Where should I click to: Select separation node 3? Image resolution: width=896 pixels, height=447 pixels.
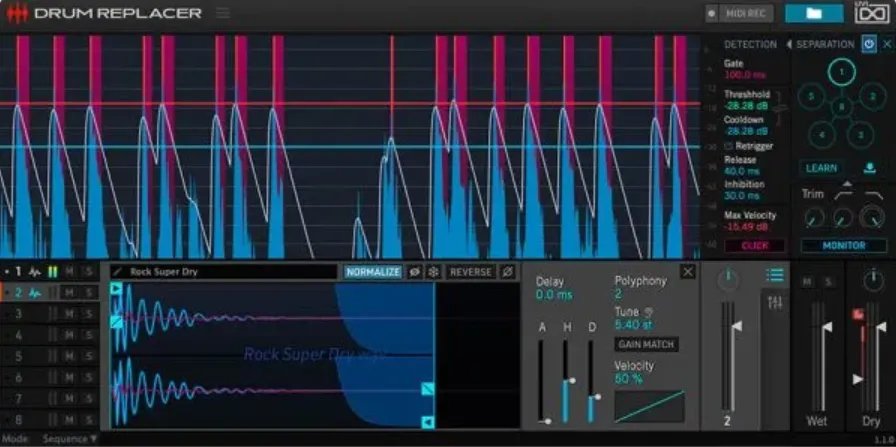pyautogui.click(x=861, y=135)
